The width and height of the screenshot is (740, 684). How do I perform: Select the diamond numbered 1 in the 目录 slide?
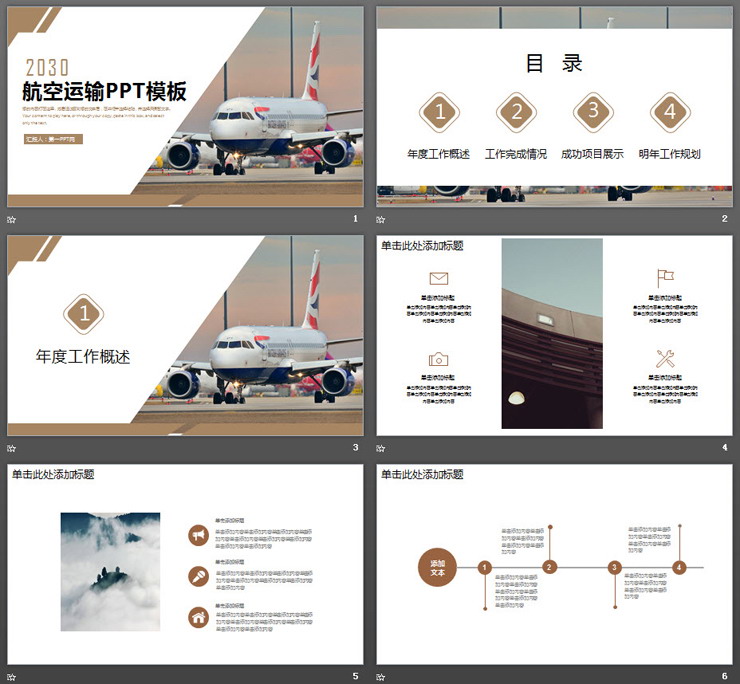tap(438, 112)
